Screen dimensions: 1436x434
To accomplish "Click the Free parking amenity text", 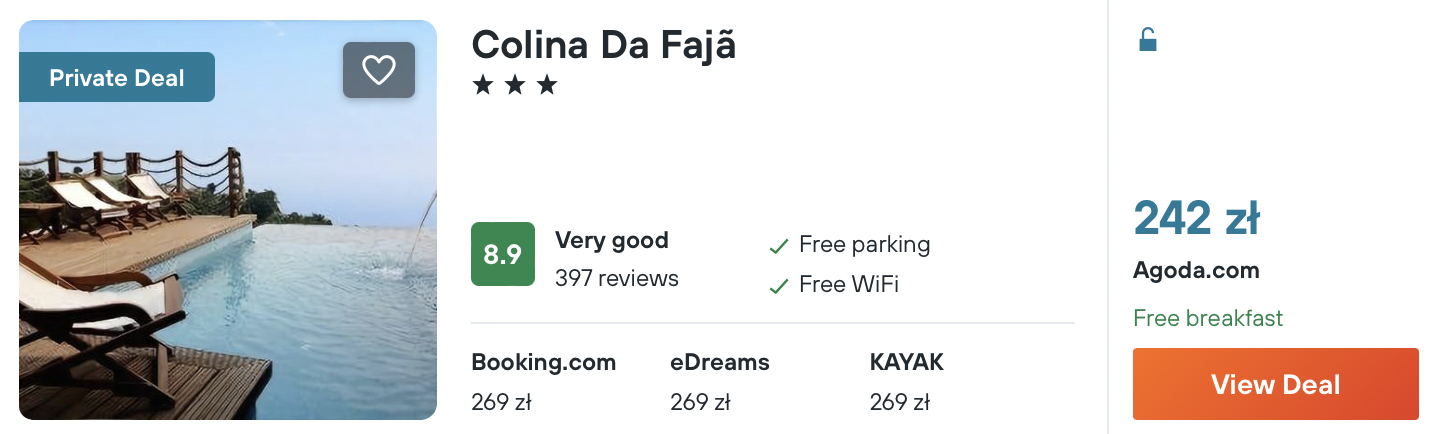I will (x=864, y=245).
